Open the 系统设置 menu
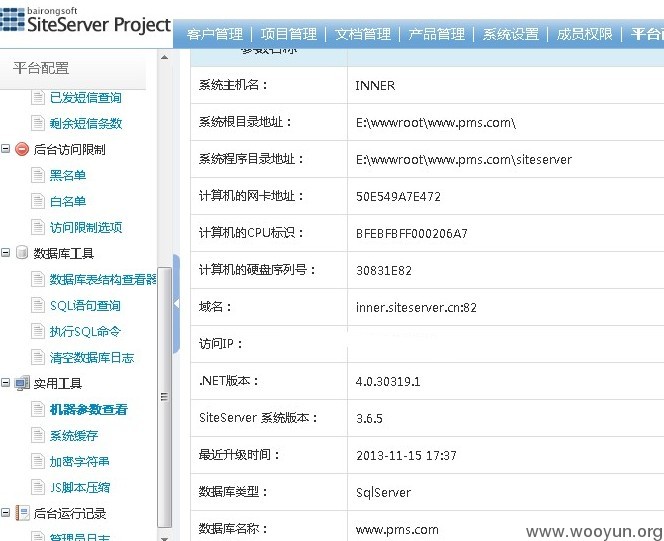This screenshot has height=541, width=664. coord(511,34)
